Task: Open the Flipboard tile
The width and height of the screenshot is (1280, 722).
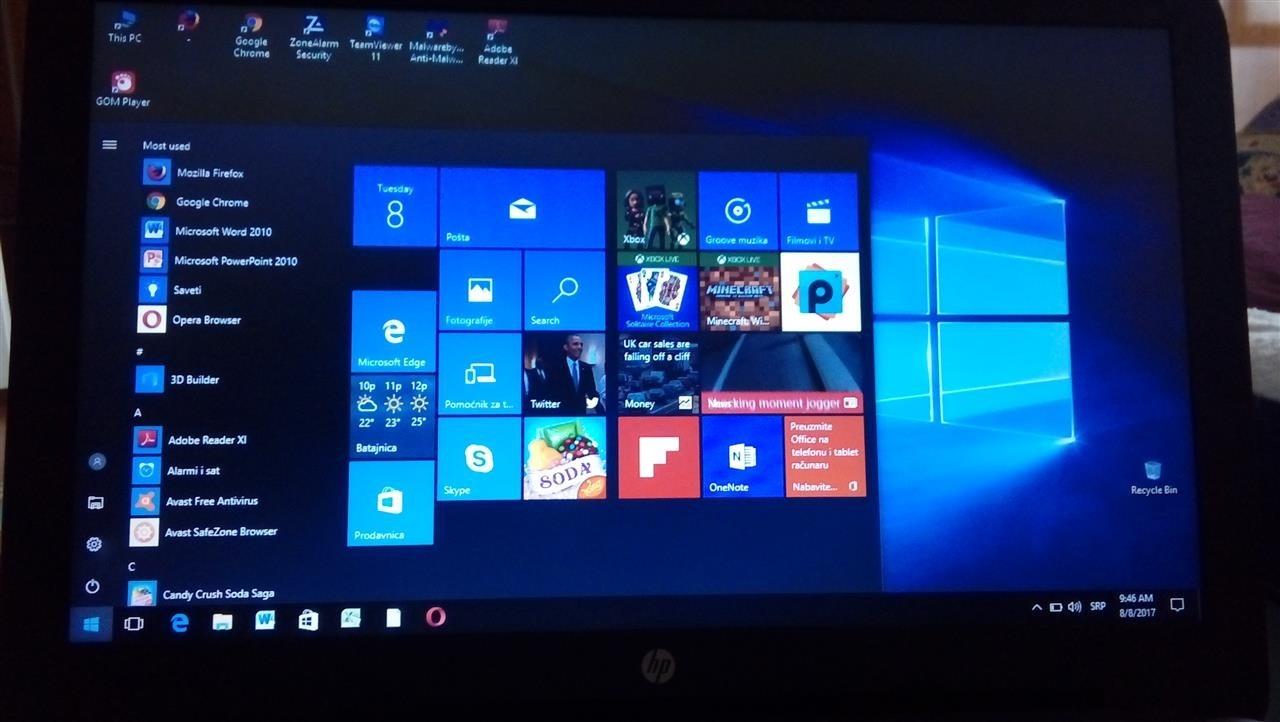Action: click(658, 457)
